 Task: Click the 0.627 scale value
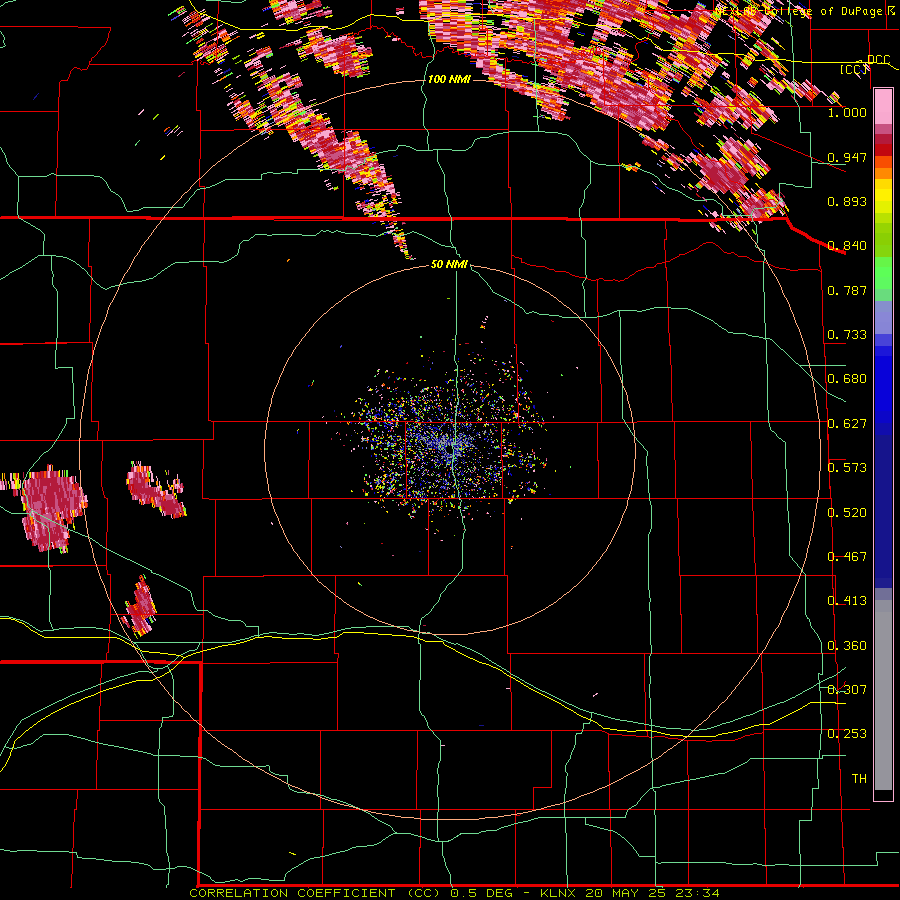point(847,424)
